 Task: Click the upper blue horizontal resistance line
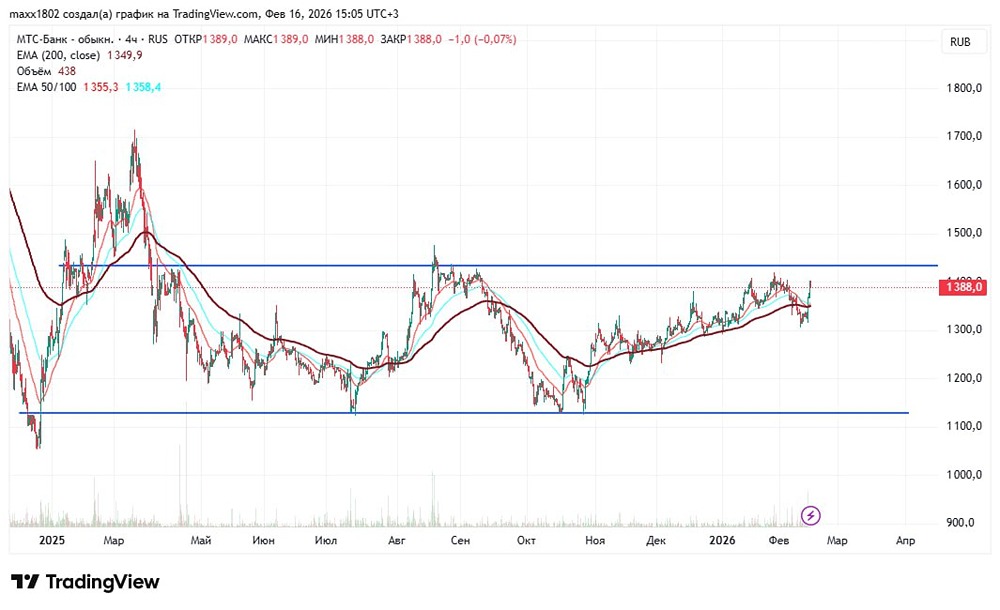(x=497, y=265)
